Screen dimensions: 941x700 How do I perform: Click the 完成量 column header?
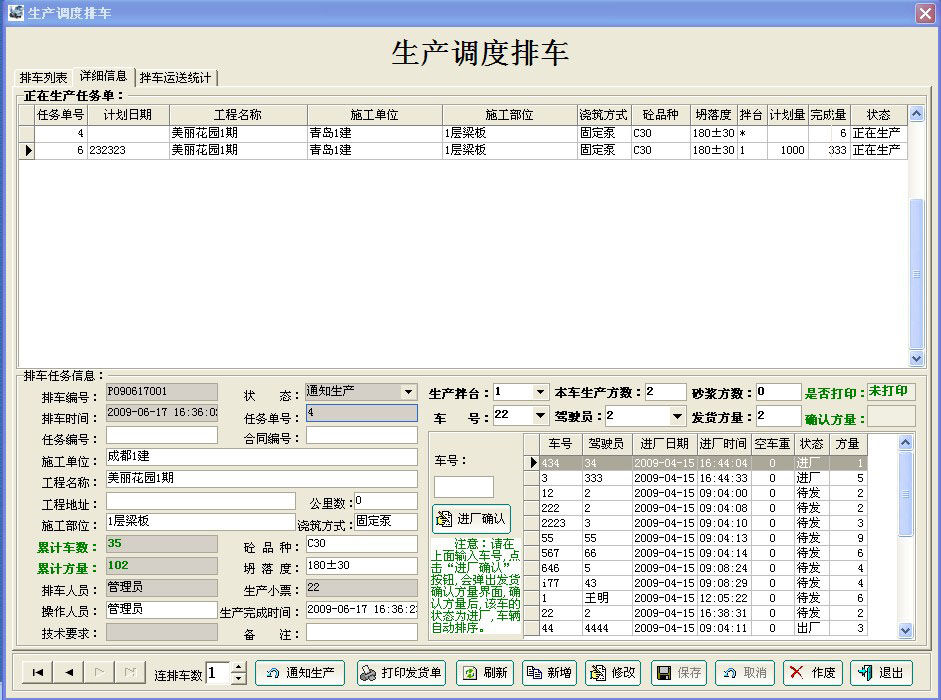coord(828,115)
